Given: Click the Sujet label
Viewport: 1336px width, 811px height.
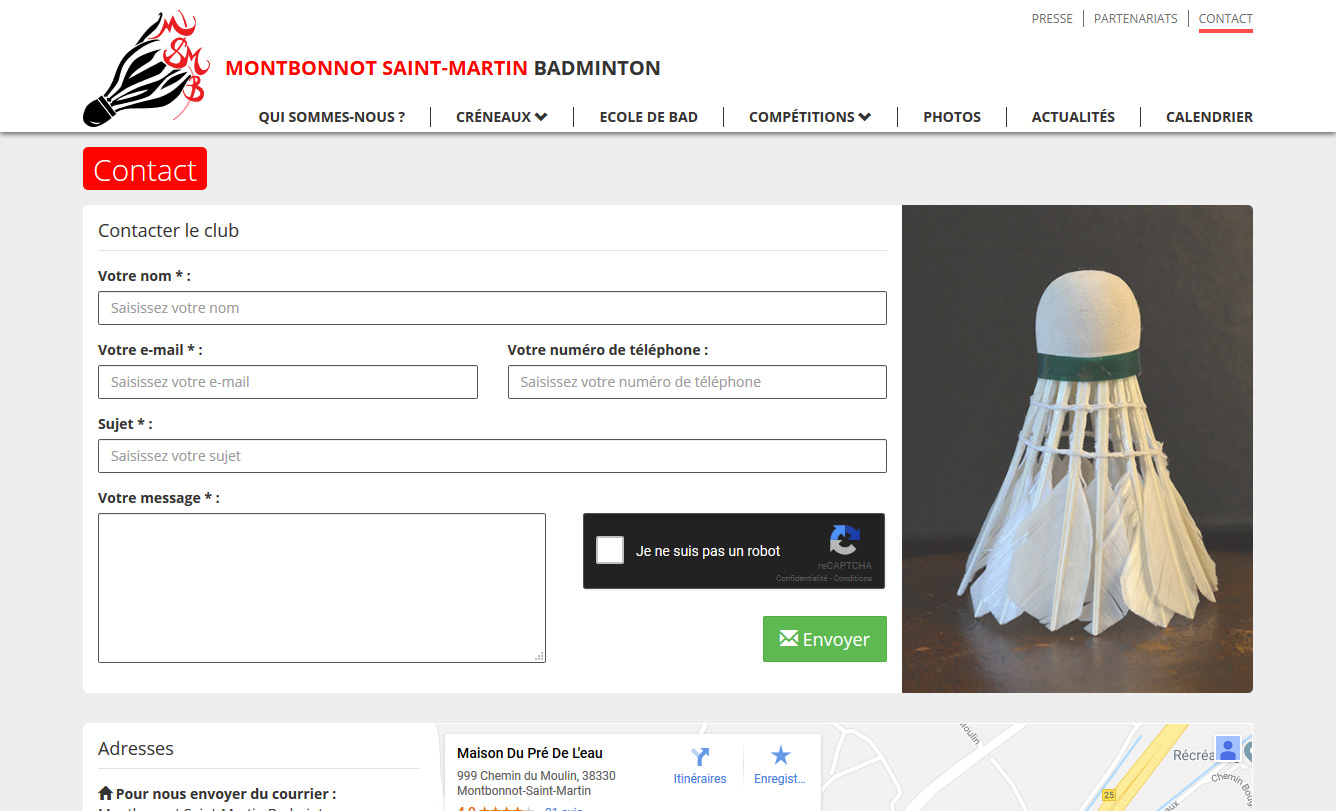Looking at the screenshot, I should (x=125, y=424).
